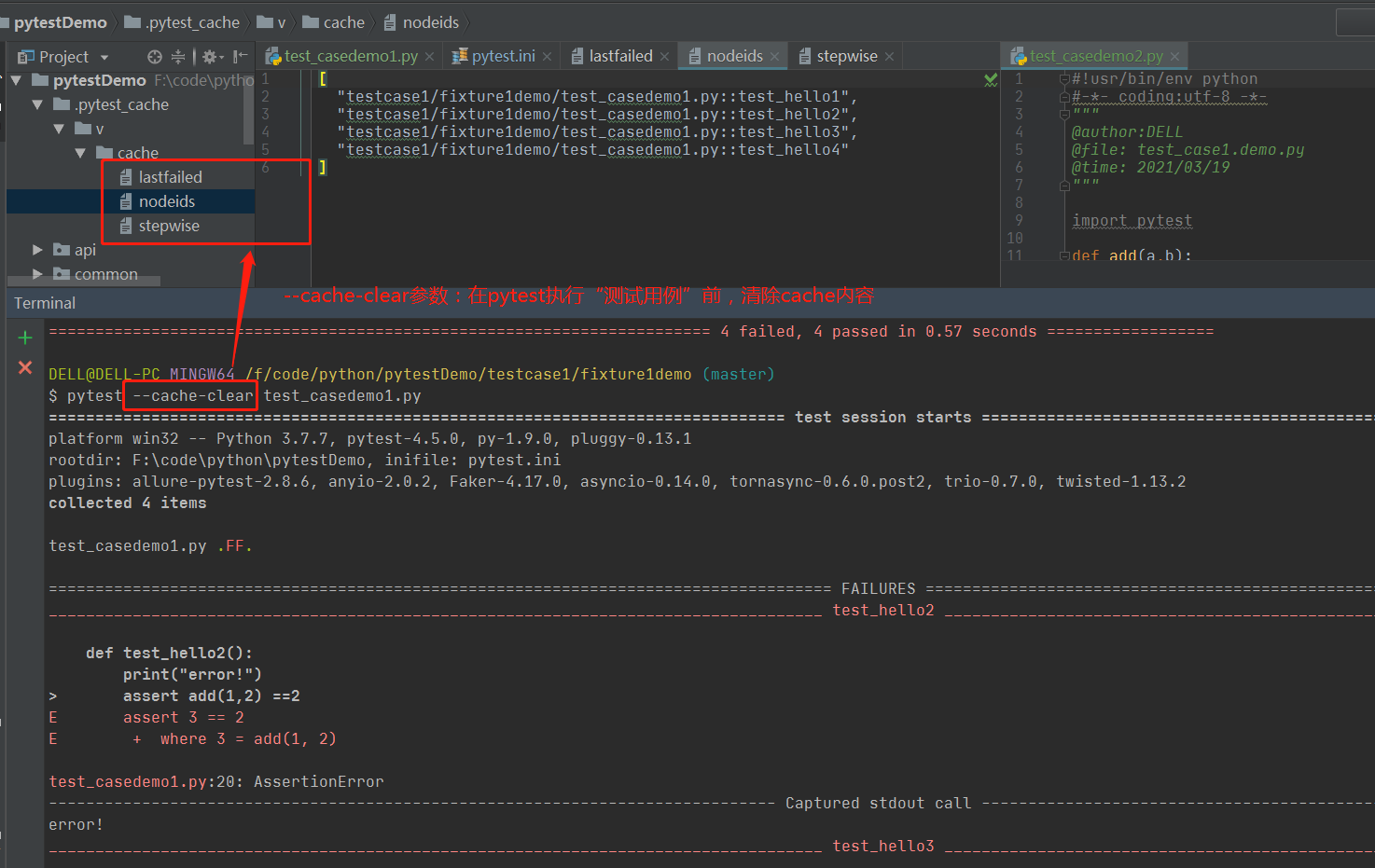Collapse the .pytest_cache folder

37,104
